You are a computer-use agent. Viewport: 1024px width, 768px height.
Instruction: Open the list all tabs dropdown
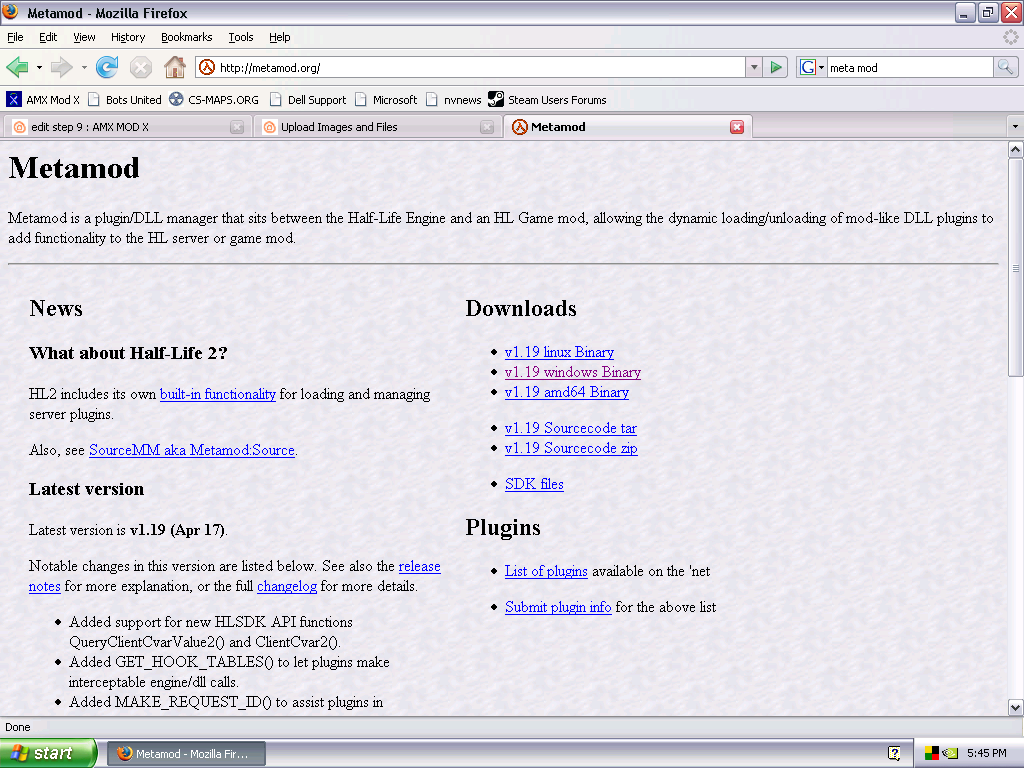coord(1014,127)
